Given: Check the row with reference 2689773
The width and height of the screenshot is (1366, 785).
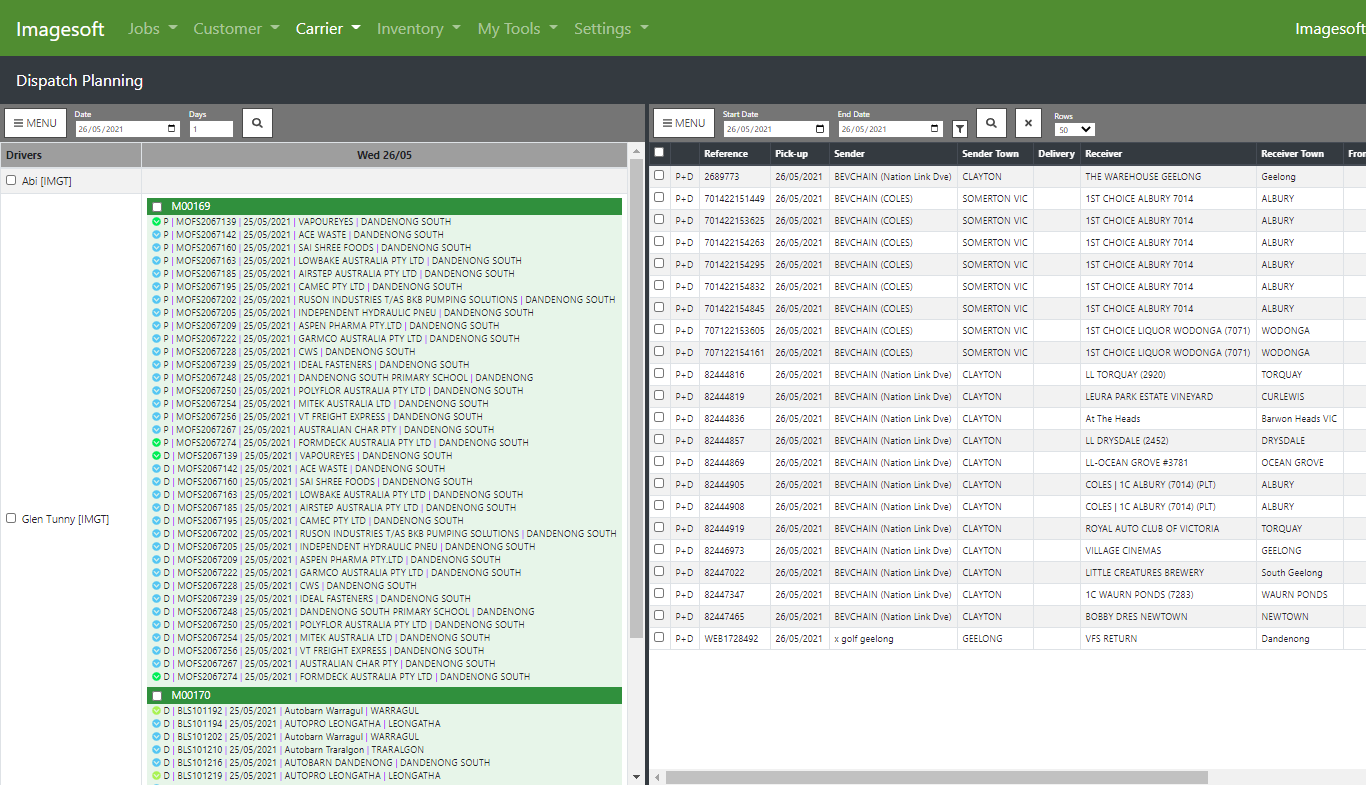Looking at the screenshot, I should tap(659, 175).
